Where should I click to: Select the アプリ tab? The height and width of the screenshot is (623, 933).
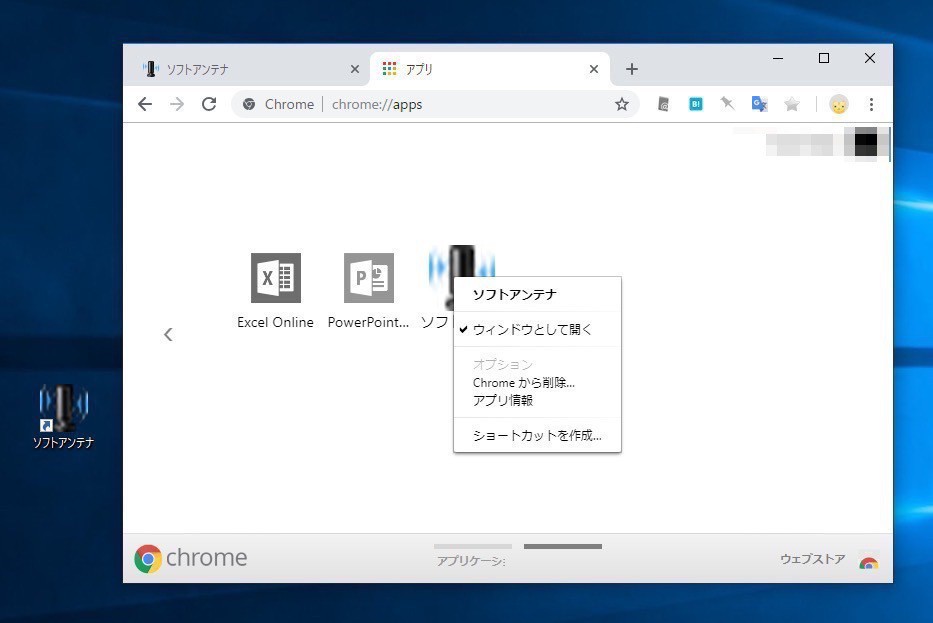(x=490, y=69)
